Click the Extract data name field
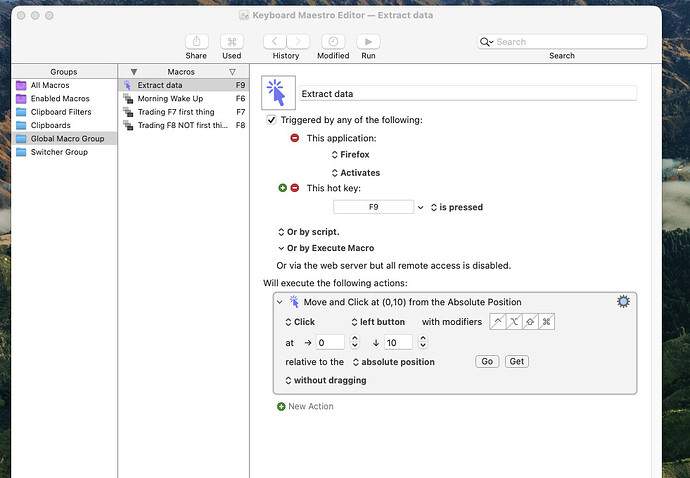The height and width of the screenshot is (478, 690). coord(468,93)
